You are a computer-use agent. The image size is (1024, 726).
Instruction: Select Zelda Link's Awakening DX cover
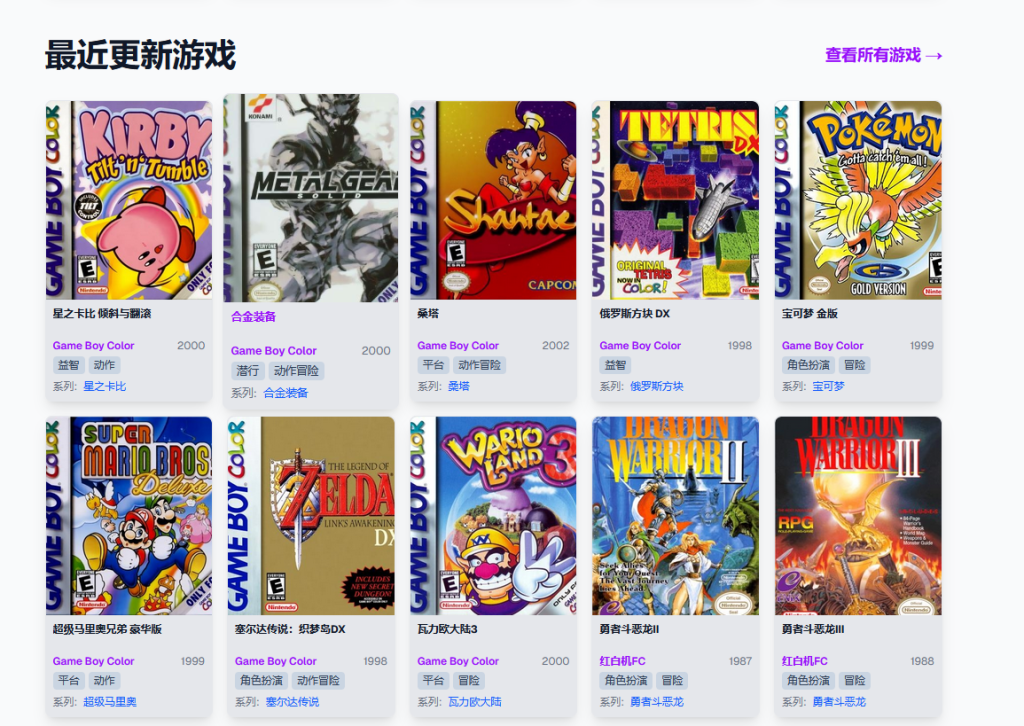click(311, 516)
